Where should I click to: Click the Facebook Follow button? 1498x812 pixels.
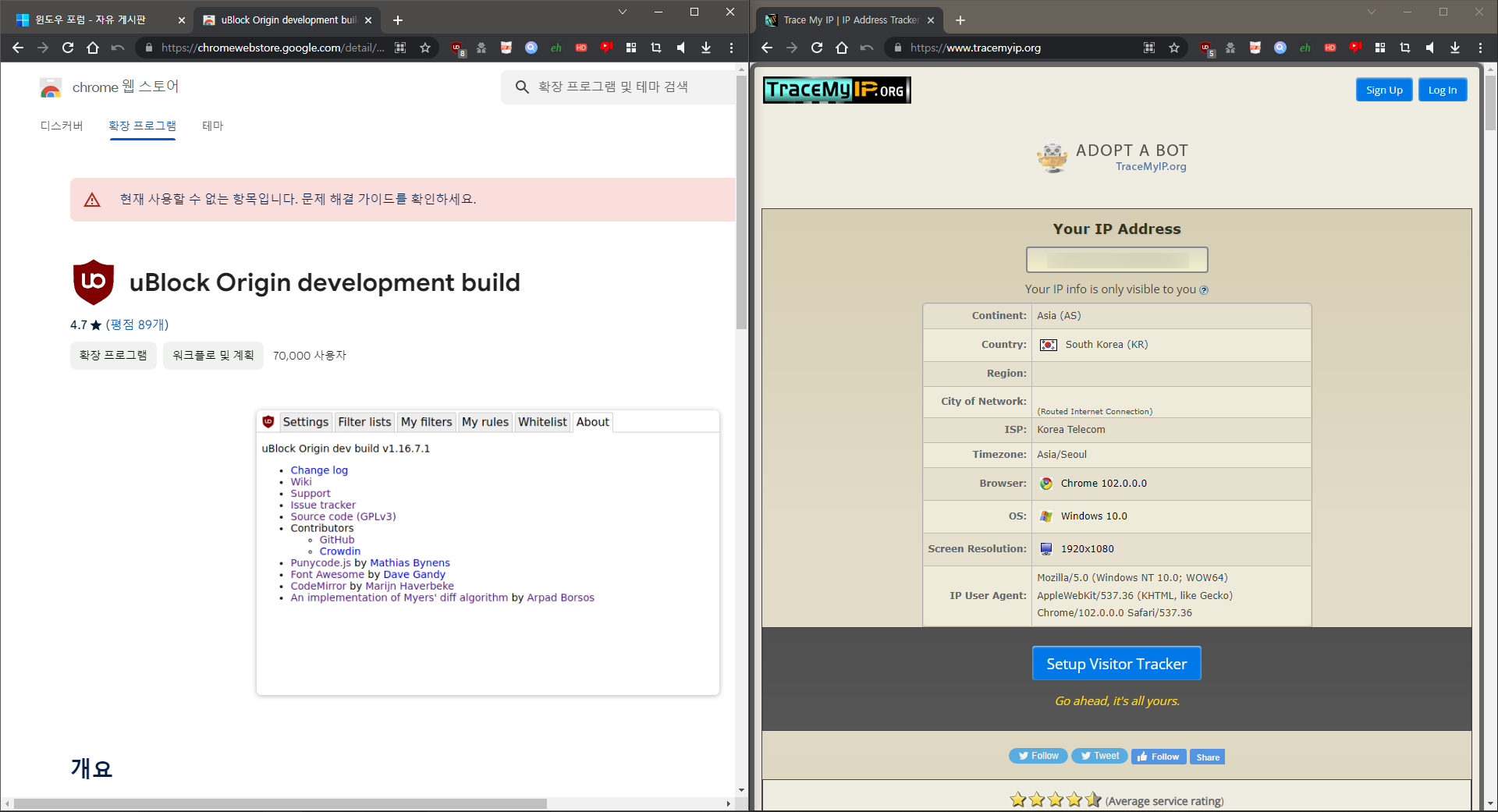[1159, 757]
